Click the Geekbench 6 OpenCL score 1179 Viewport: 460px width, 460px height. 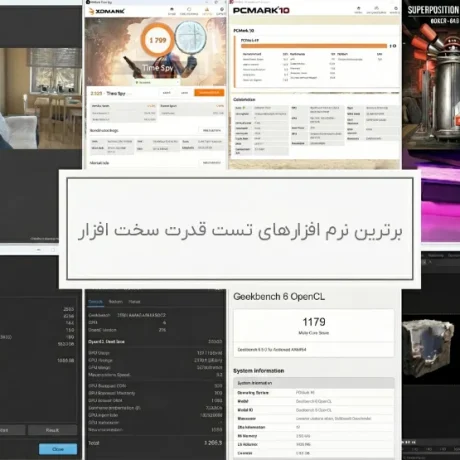[314, 322]
